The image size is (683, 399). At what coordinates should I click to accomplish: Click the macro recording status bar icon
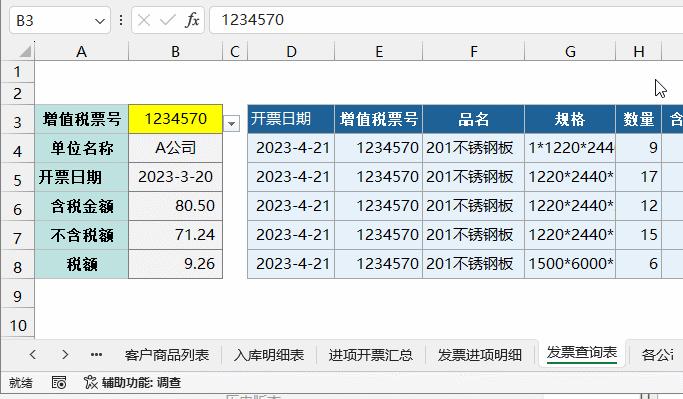(59, 382)
